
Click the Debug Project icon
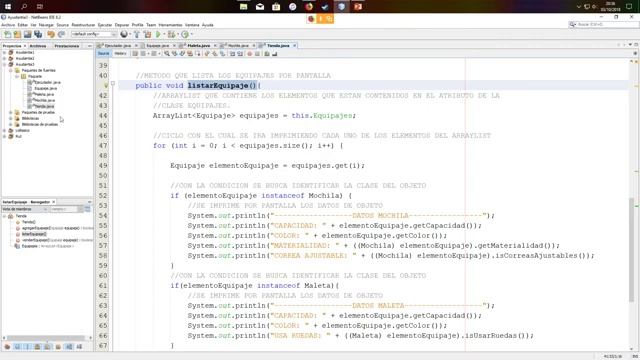tap(171, 35)
